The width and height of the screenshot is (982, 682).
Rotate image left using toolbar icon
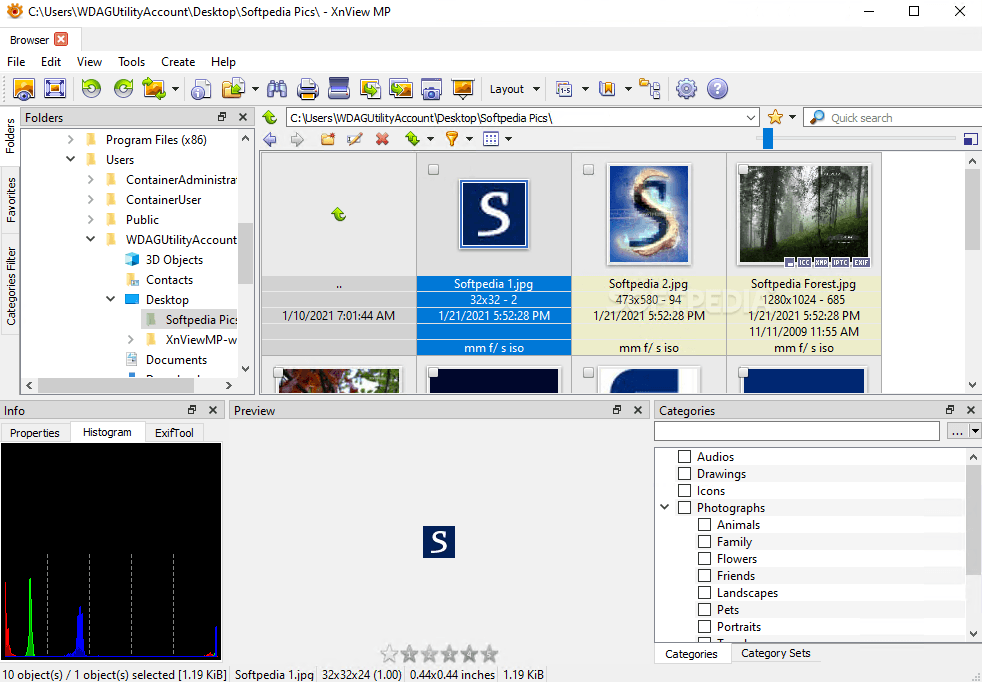click(x=91, y=89)
